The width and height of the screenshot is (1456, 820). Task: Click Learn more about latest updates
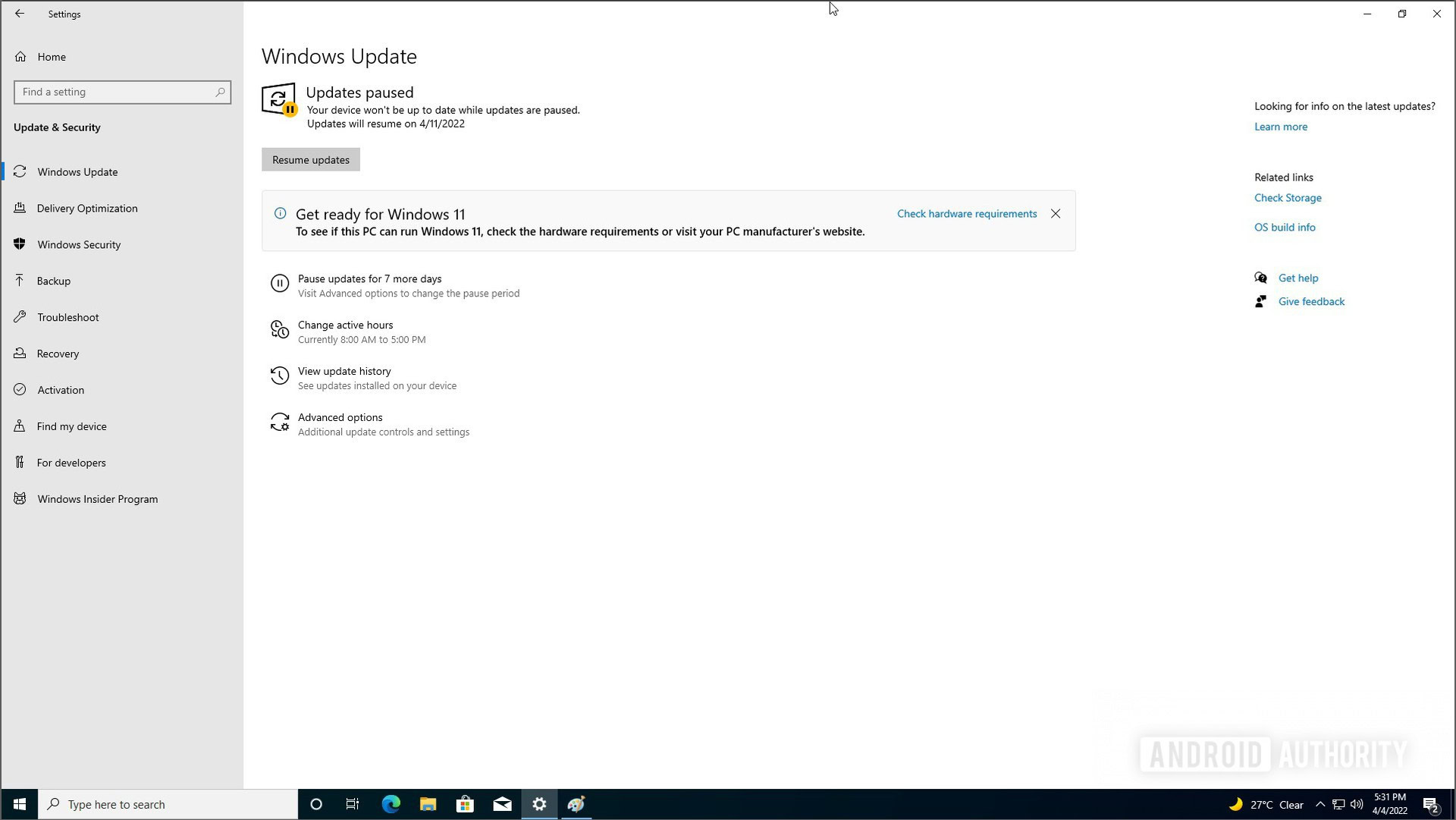pos(1281,126)
